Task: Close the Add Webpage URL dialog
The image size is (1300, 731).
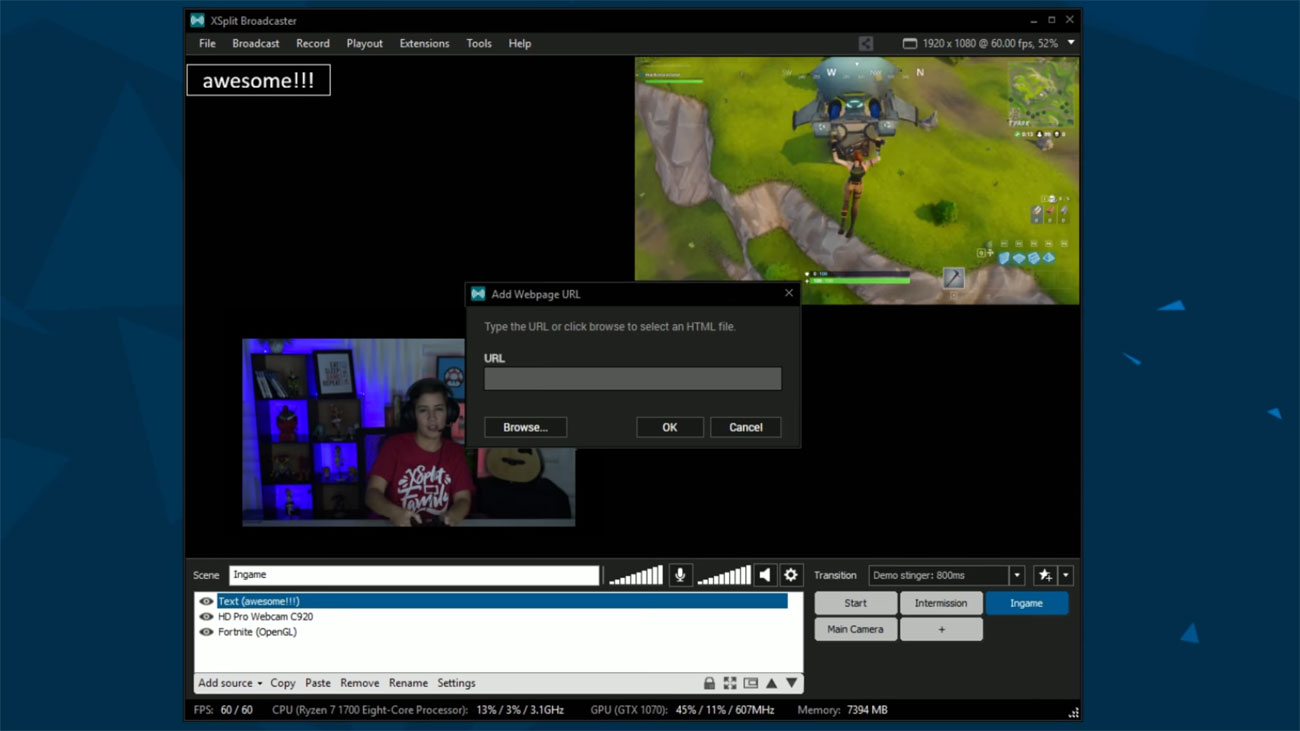Action: 789,293
